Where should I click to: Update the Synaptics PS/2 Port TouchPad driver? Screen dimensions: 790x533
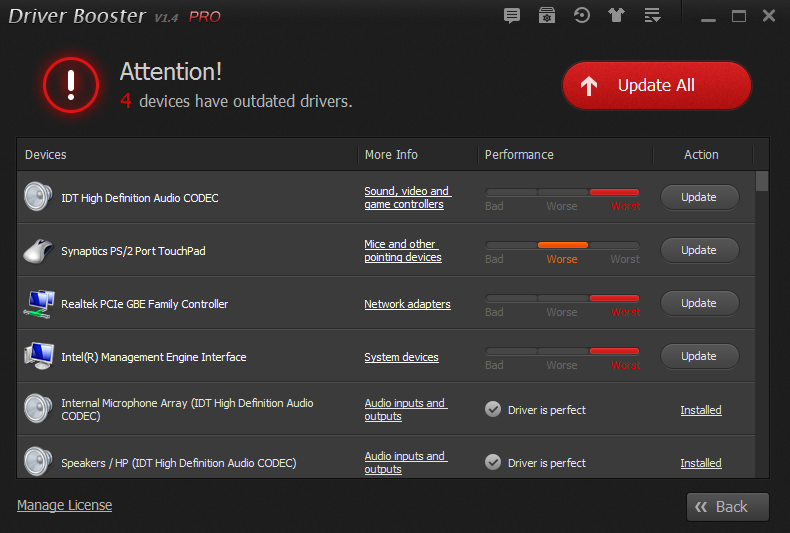[699, 250]
